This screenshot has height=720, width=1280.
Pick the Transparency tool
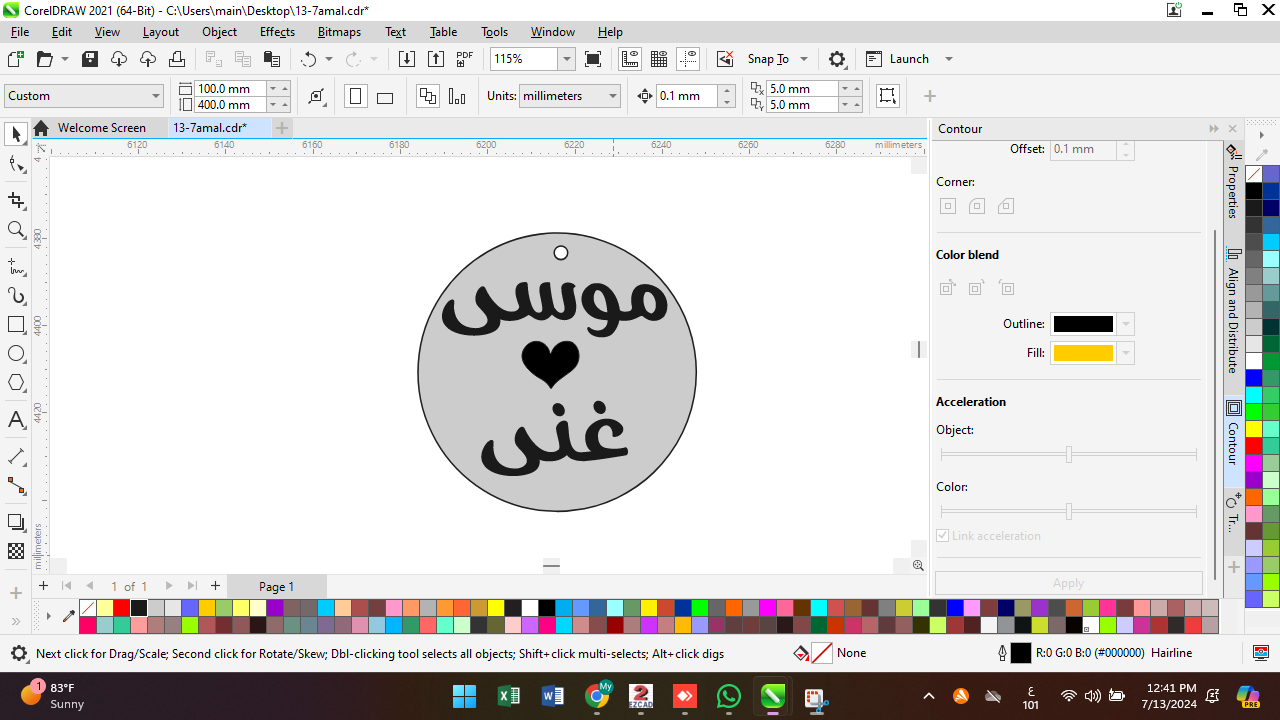pos(16,551)
